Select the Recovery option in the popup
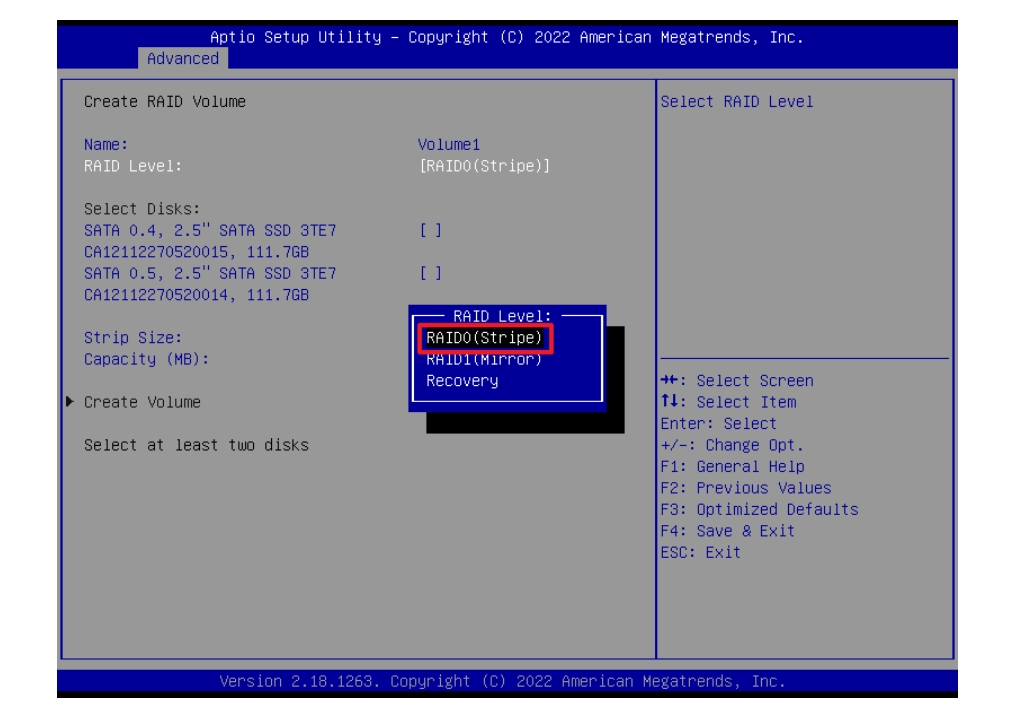The width and height of the screenshot is (1016, 726). point(462,381)
